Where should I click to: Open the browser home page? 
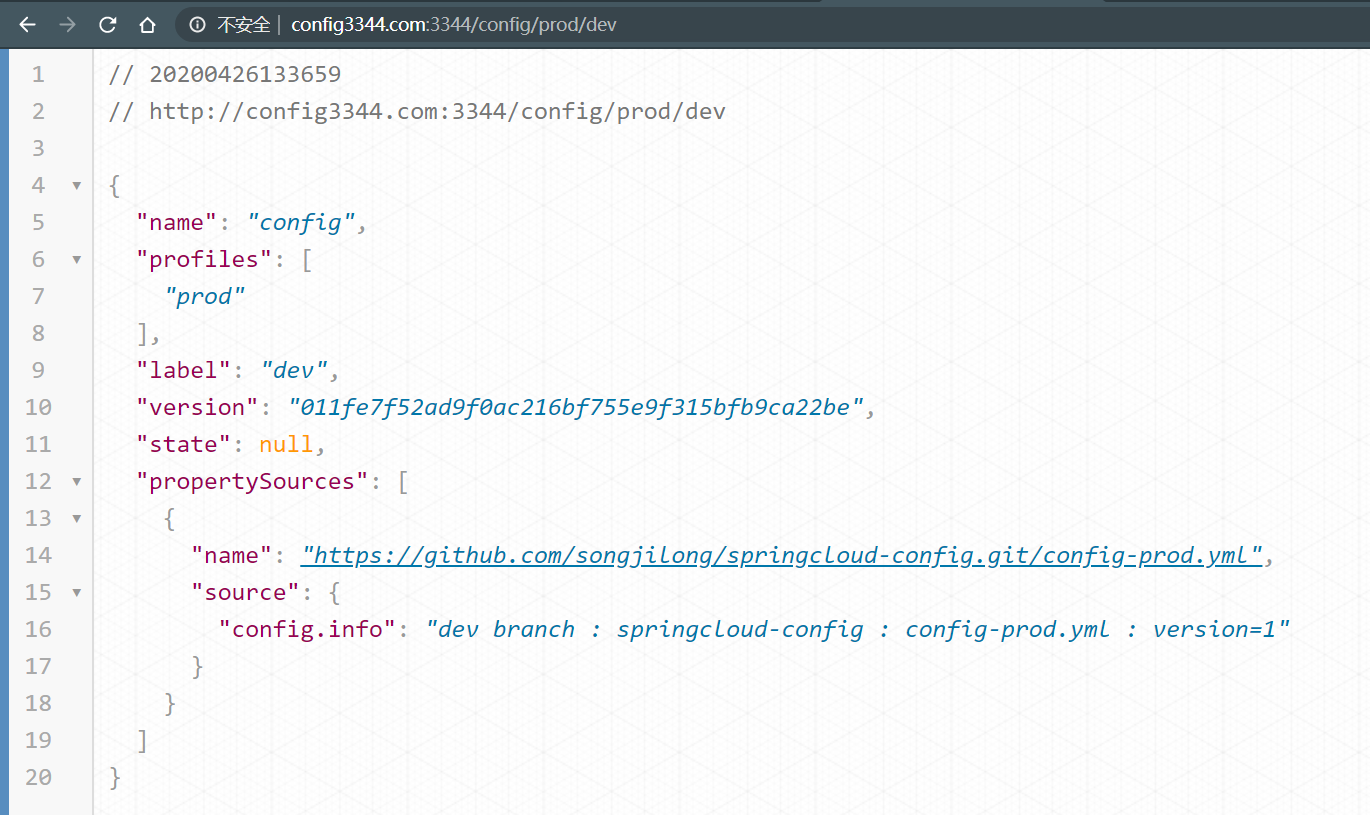[147, 25]
